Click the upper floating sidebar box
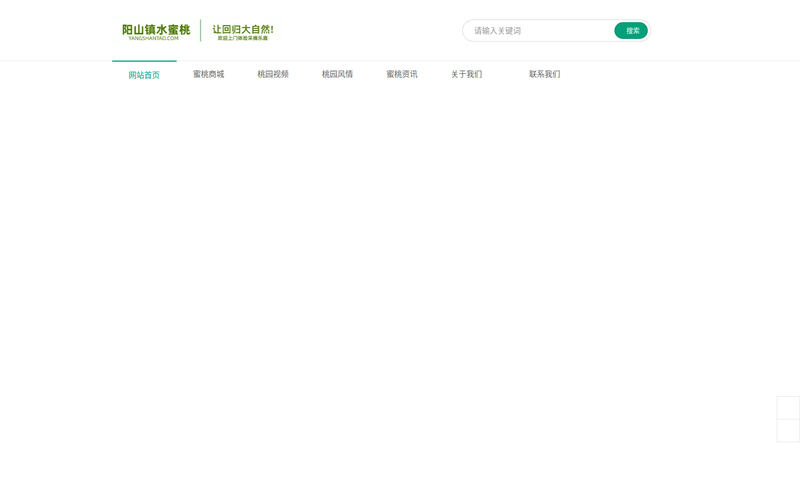The width and height of the screenshot is (800, 500). pos(788,408)
